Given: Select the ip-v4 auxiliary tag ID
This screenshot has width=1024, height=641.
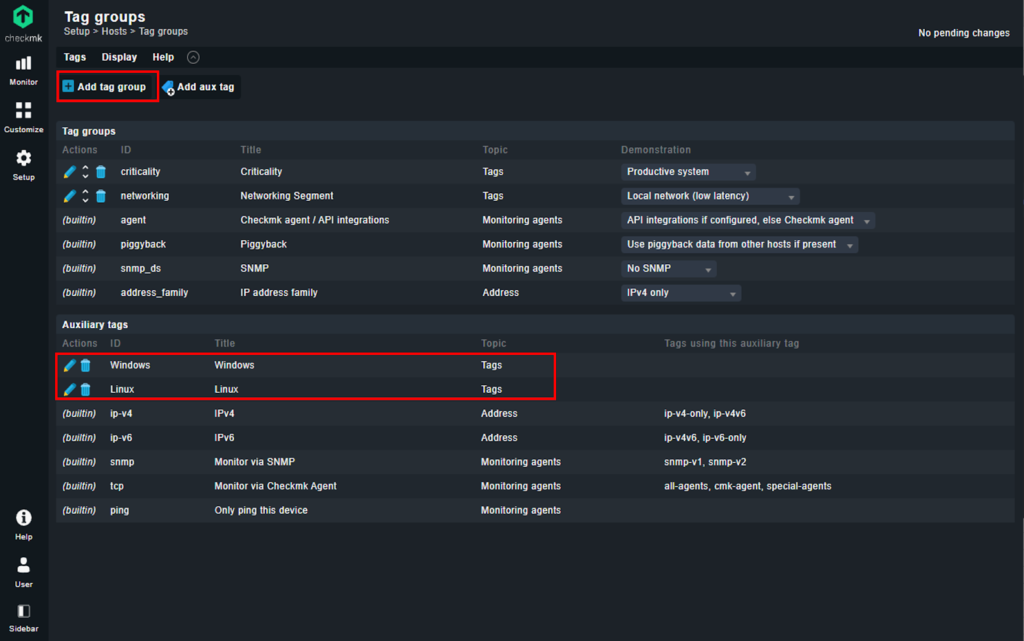Looking at the screenshot, I should (121, 413).
